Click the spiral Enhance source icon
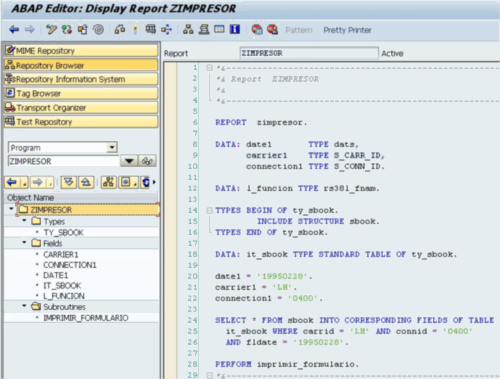This screenshot has height=379, width=500. (x=98, y=30)
